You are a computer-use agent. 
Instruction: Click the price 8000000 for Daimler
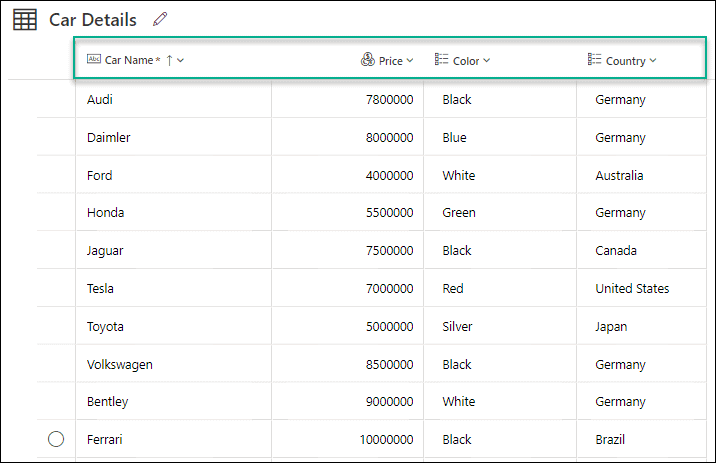390,137
